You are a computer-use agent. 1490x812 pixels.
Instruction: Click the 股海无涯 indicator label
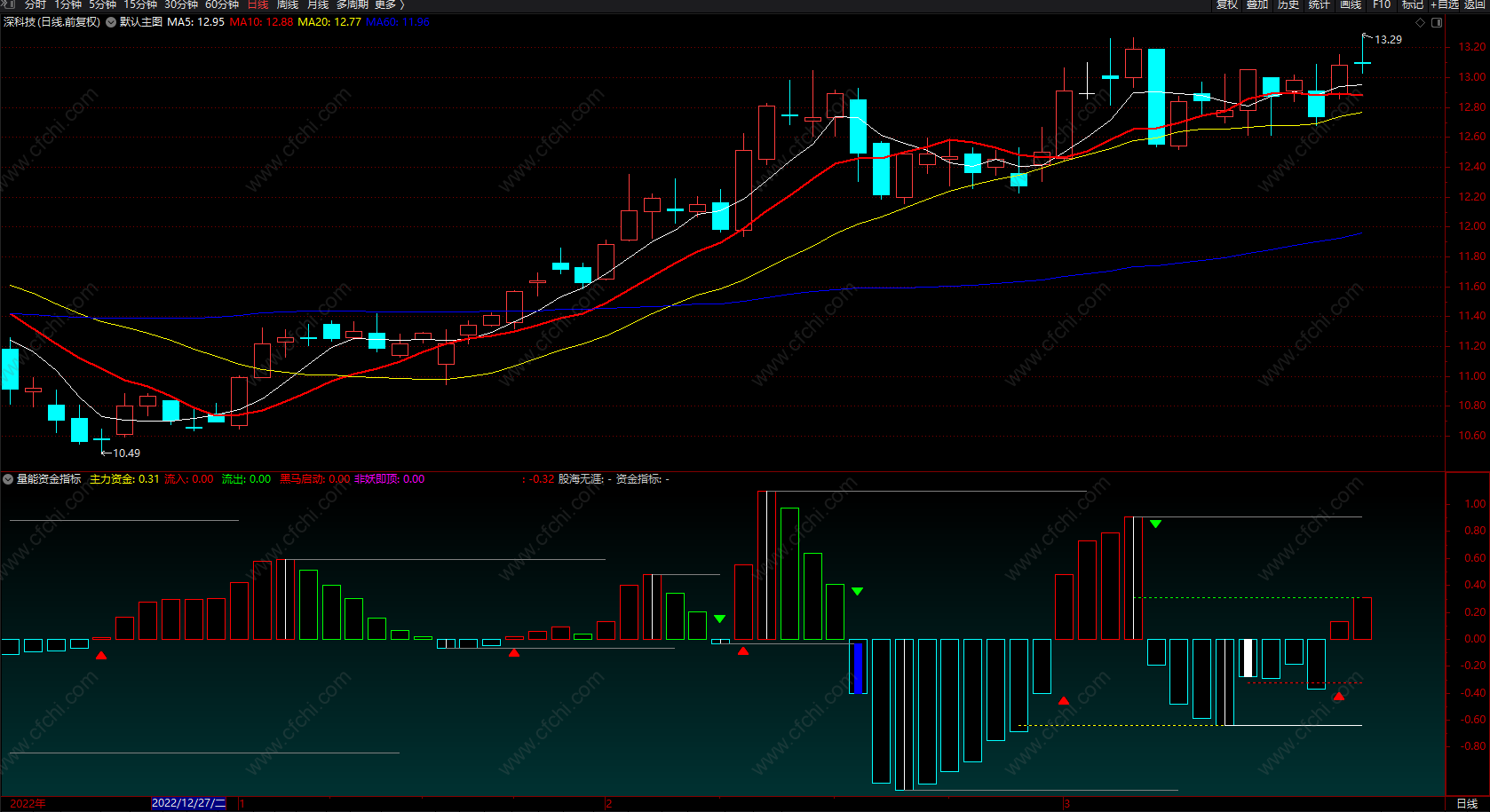(x=581, y=479)
